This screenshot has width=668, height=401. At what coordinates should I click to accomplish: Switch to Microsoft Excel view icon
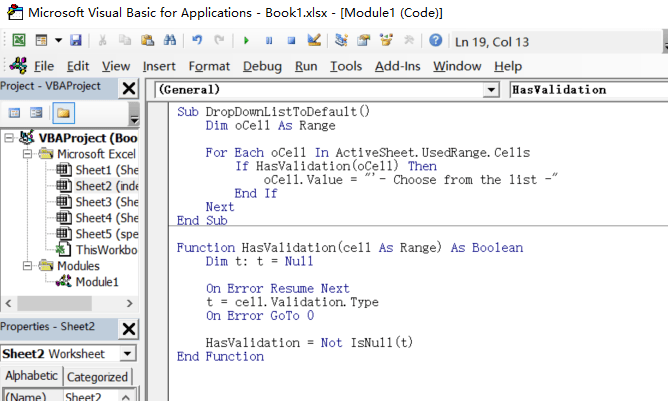coord(19,40)
